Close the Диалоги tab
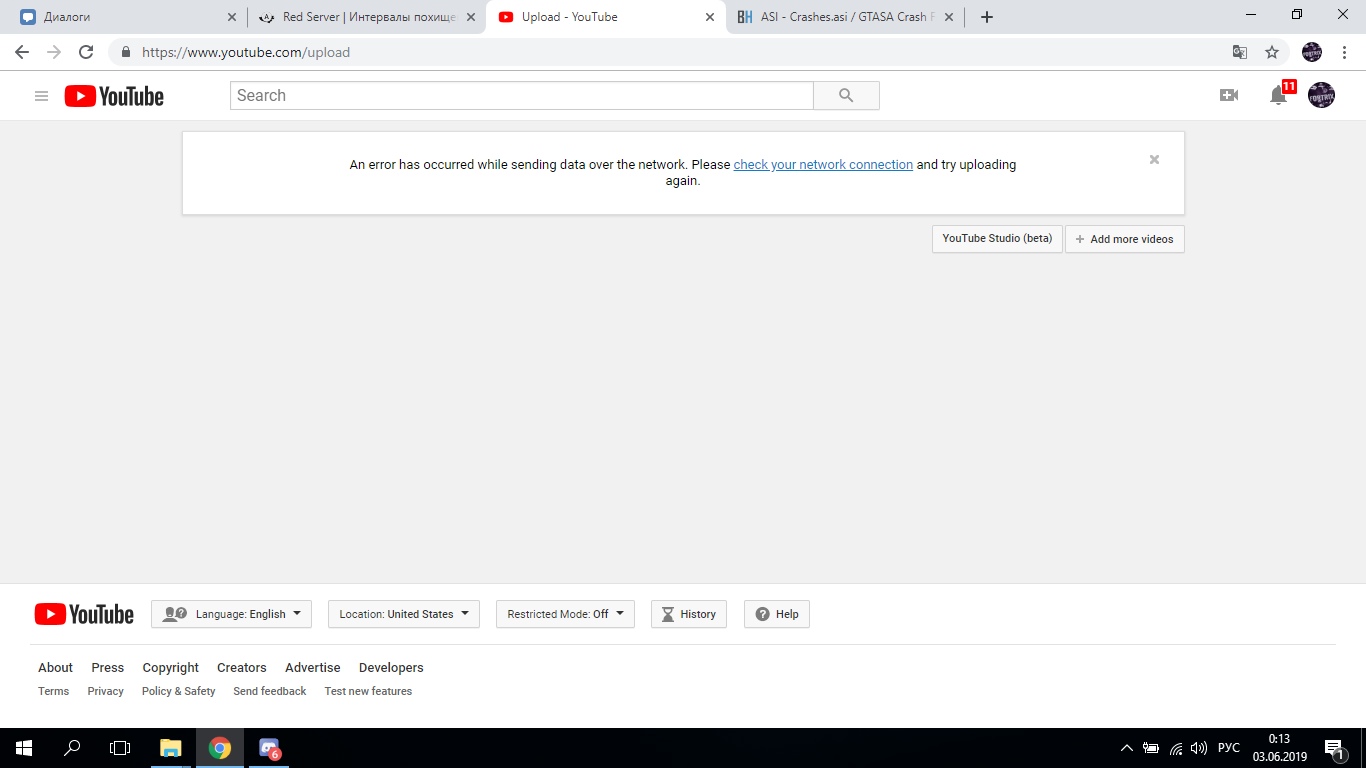 232,17
